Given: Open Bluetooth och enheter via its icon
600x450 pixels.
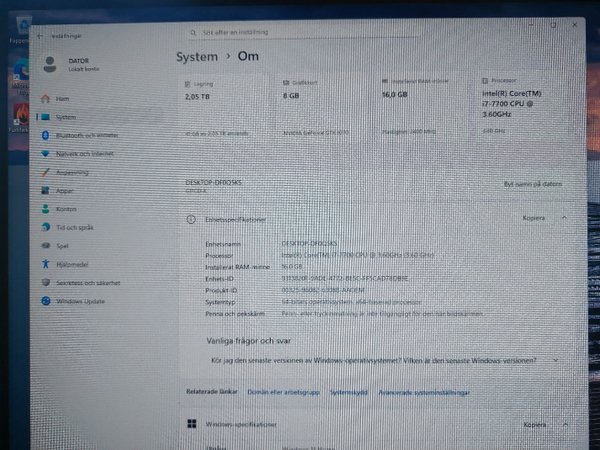Looking at the screenshot, I should click(x=44, y=135).
